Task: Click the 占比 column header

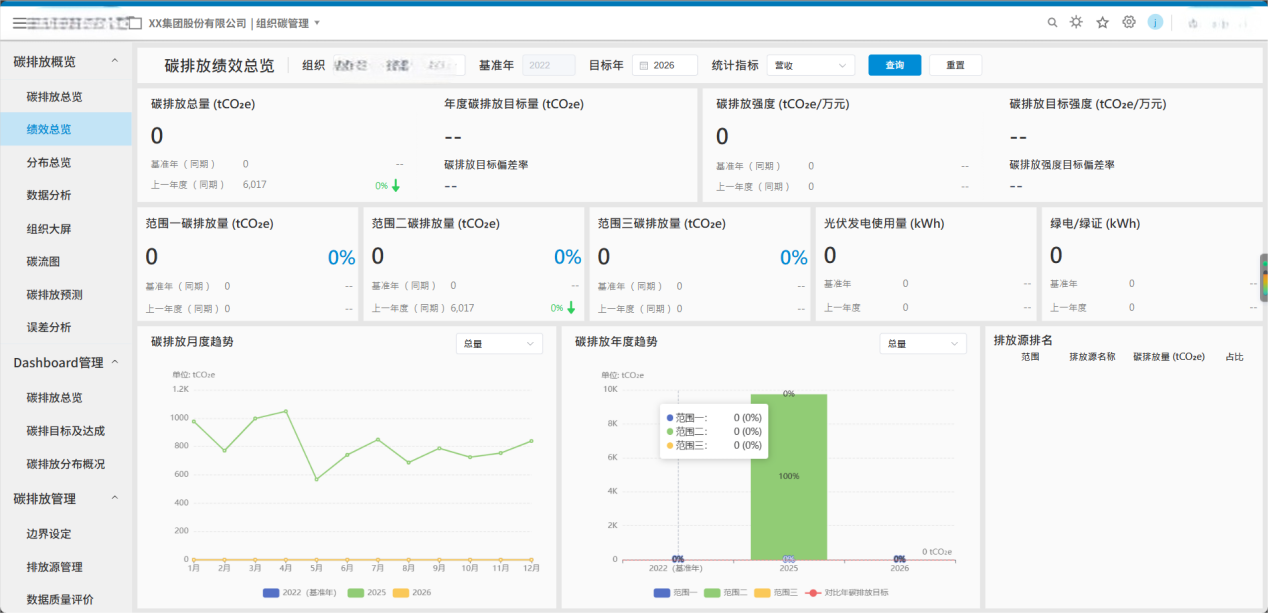Action: pos(1234,357)
